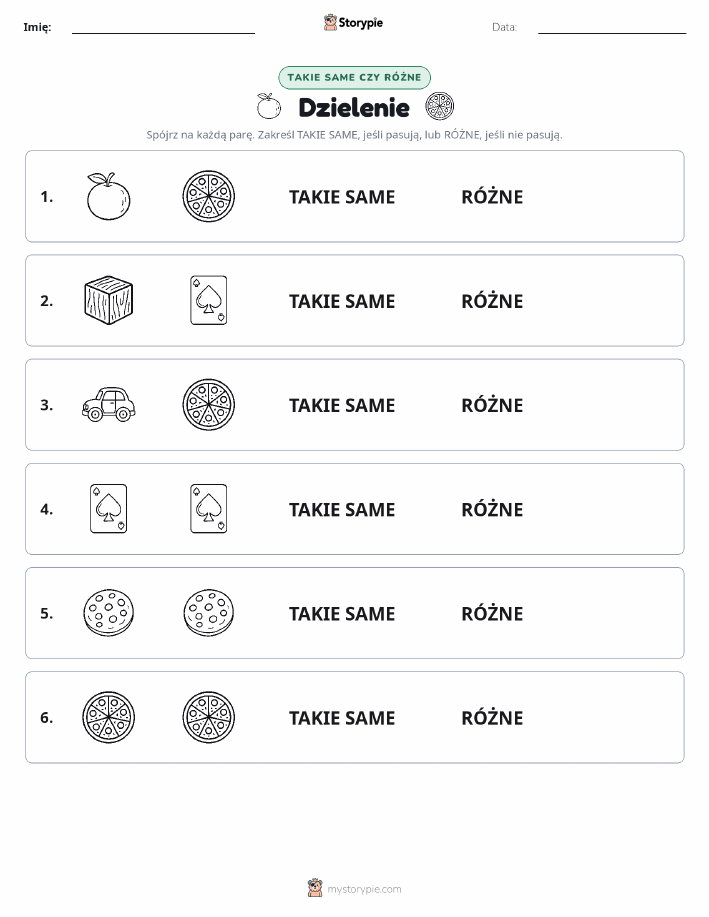Click the orange fruit icon in row 1

click(x=108, y=196)
